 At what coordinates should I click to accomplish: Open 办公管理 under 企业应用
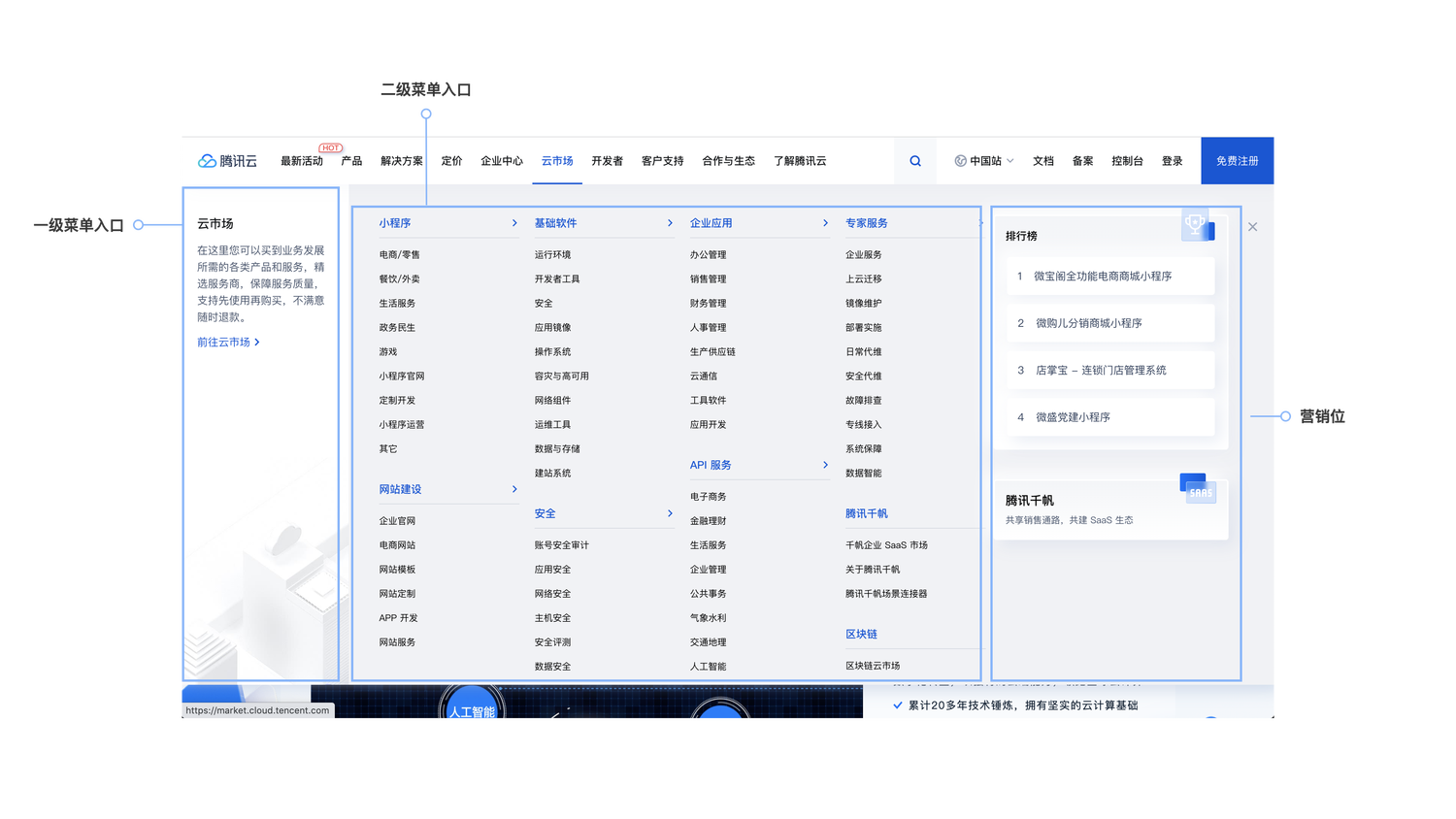(708, 254)
